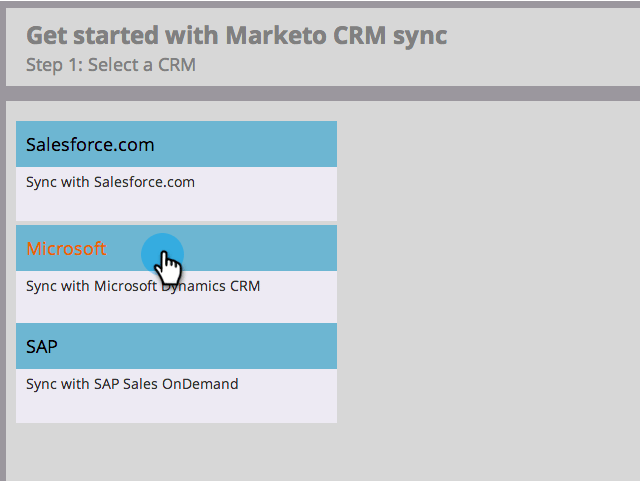Click the dark gray divider below the header
The height and width of the screenshot is (481, 641).
pos(320,94)
